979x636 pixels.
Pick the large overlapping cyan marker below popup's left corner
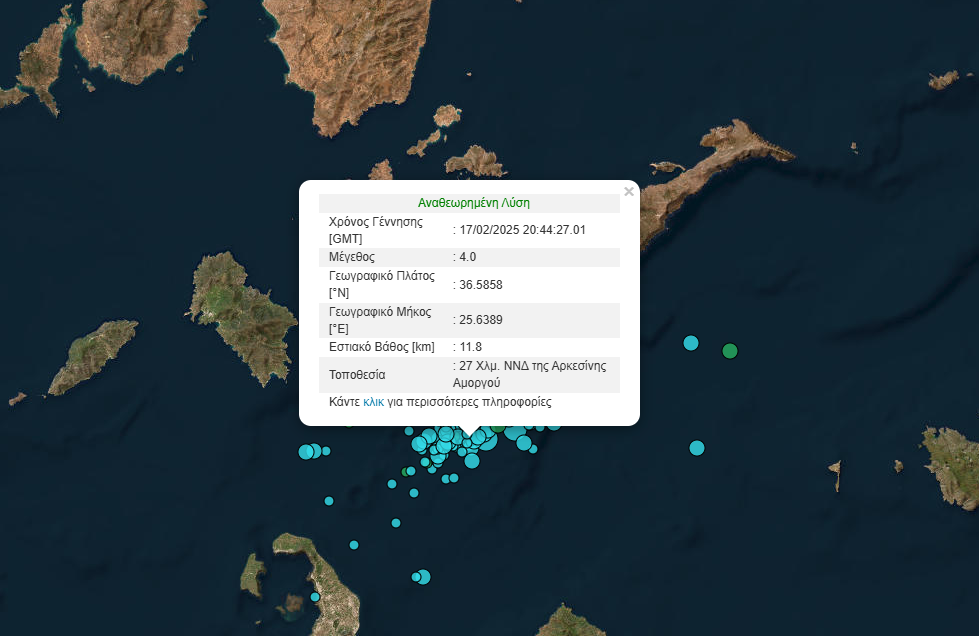[x=307, y=451]
